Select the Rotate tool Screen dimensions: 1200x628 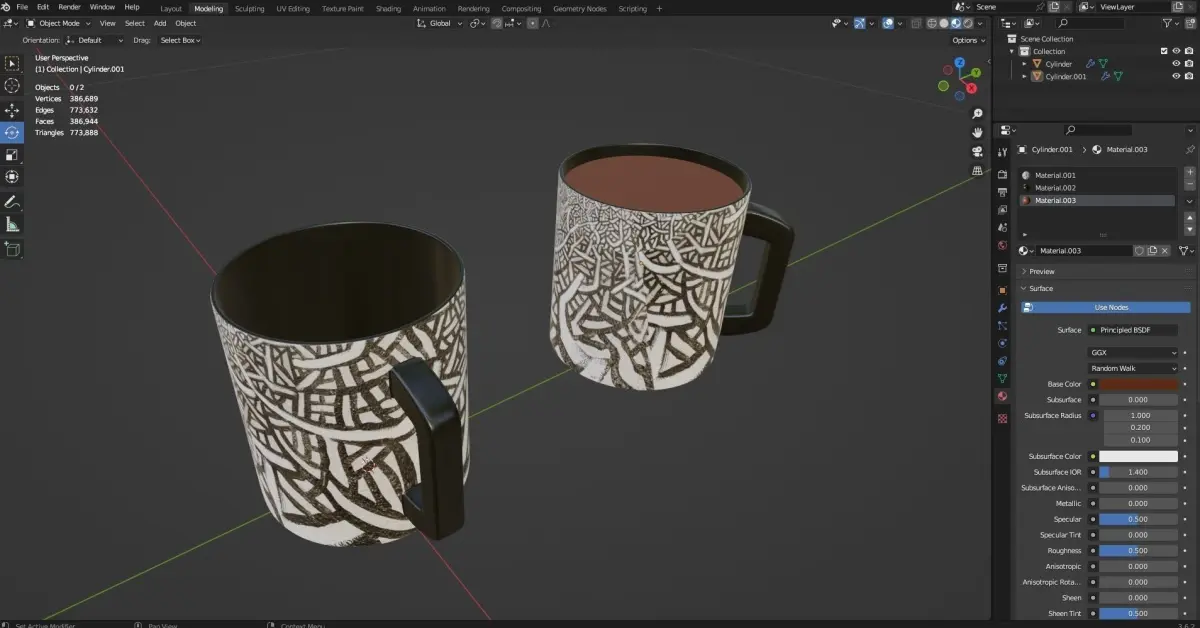click(12, 133)
